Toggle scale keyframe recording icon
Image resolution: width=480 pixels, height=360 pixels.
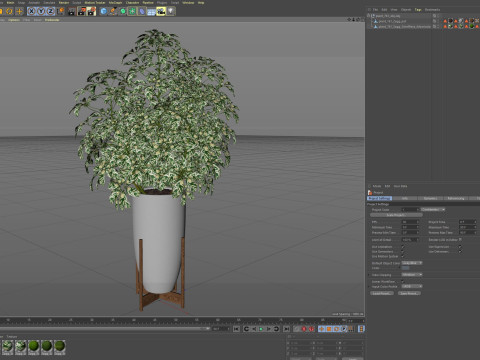[x=329, y=329]
